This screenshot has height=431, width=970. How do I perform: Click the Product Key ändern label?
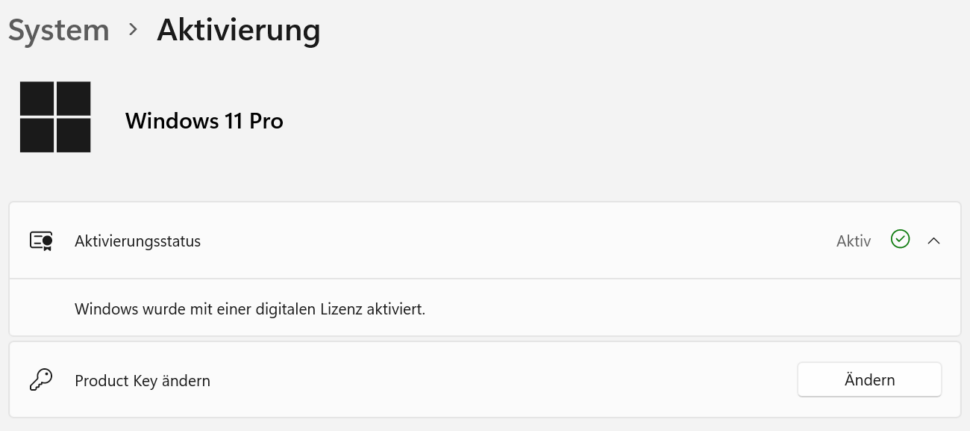[142, 381]
